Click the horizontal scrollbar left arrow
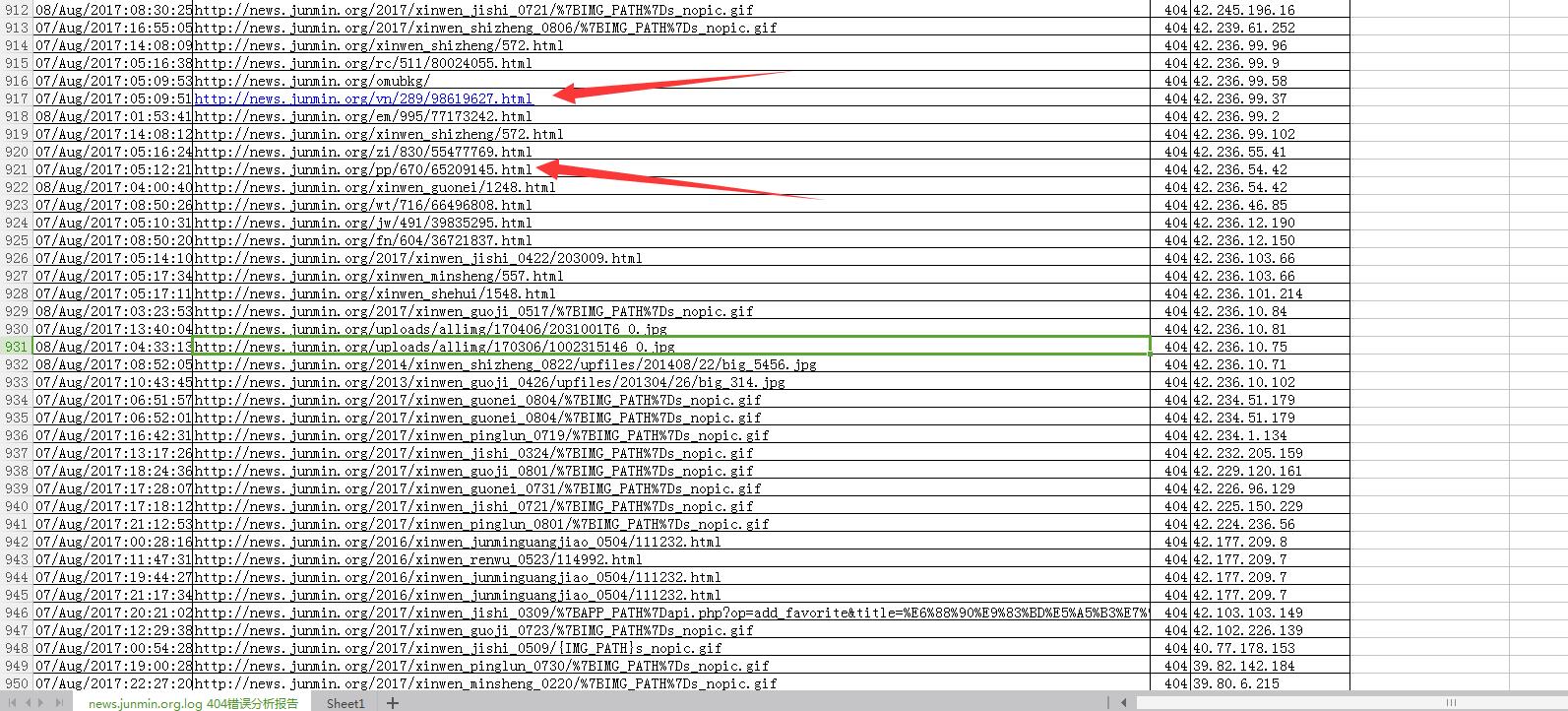The width and height of the screenshot is (1568, 711). pyautogui.click(x=1124, y=703)
